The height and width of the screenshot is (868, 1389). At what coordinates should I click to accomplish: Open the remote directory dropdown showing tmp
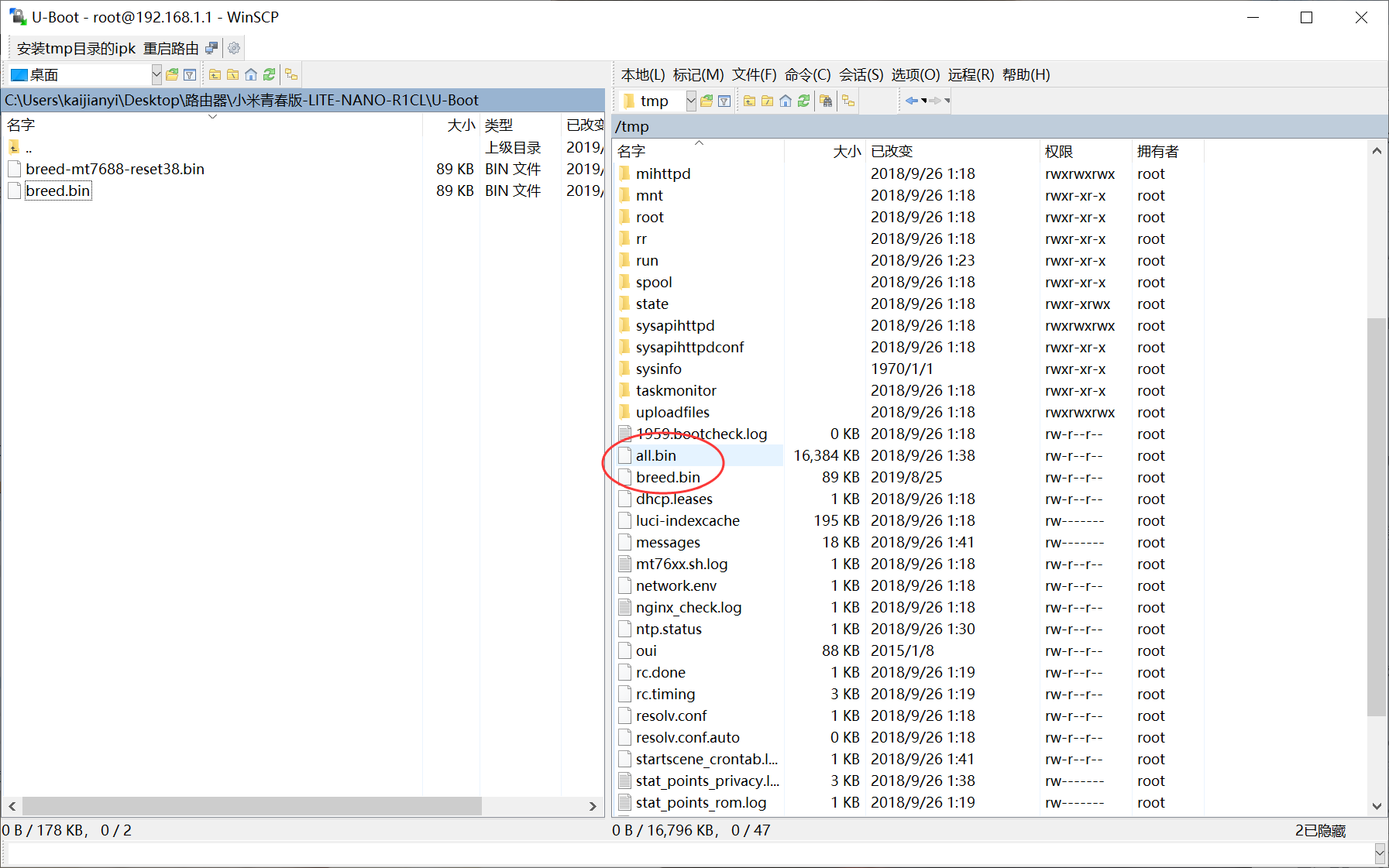[x=691, y=101]
